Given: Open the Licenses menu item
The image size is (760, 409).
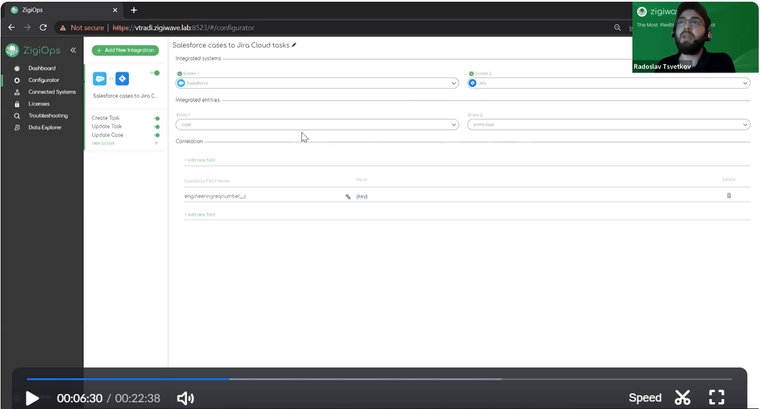Looking at the screenshot, I should click(x=39, y=104).
